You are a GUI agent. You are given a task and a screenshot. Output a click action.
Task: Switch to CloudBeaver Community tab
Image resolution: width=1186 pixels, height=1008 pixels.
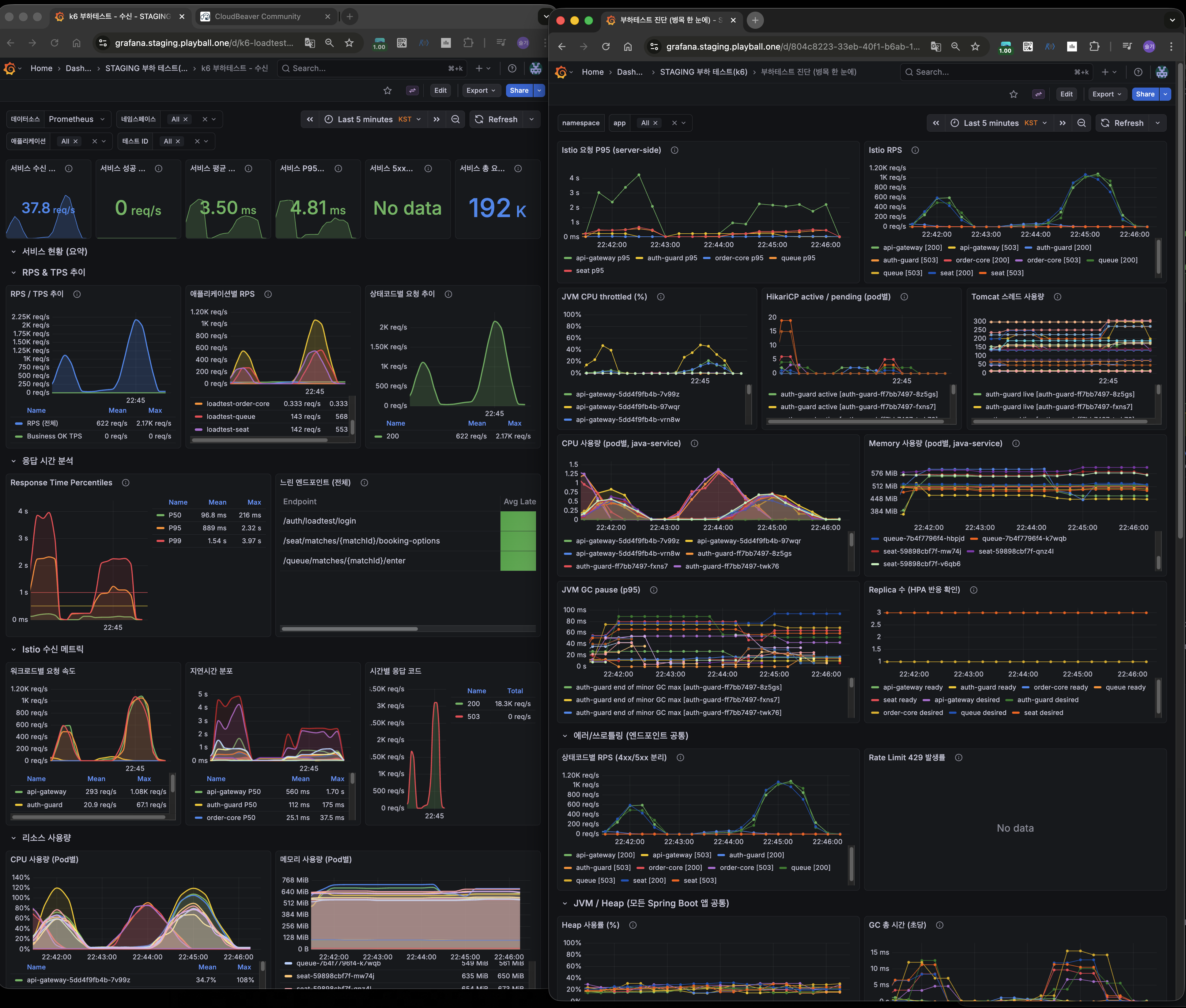pos(258,17)
